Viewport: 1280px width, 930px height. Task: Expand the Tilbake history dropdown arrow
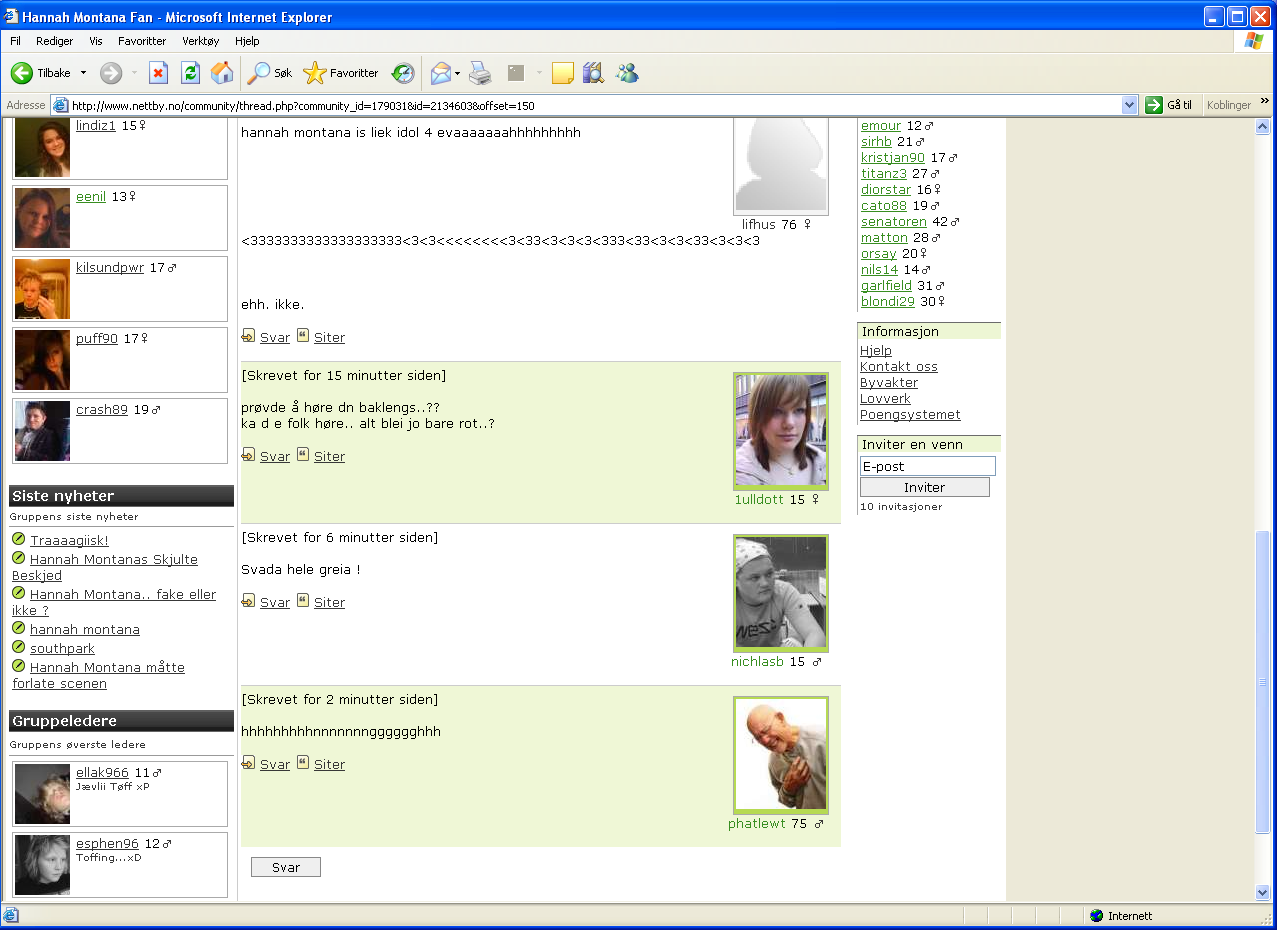pos(83,73)
